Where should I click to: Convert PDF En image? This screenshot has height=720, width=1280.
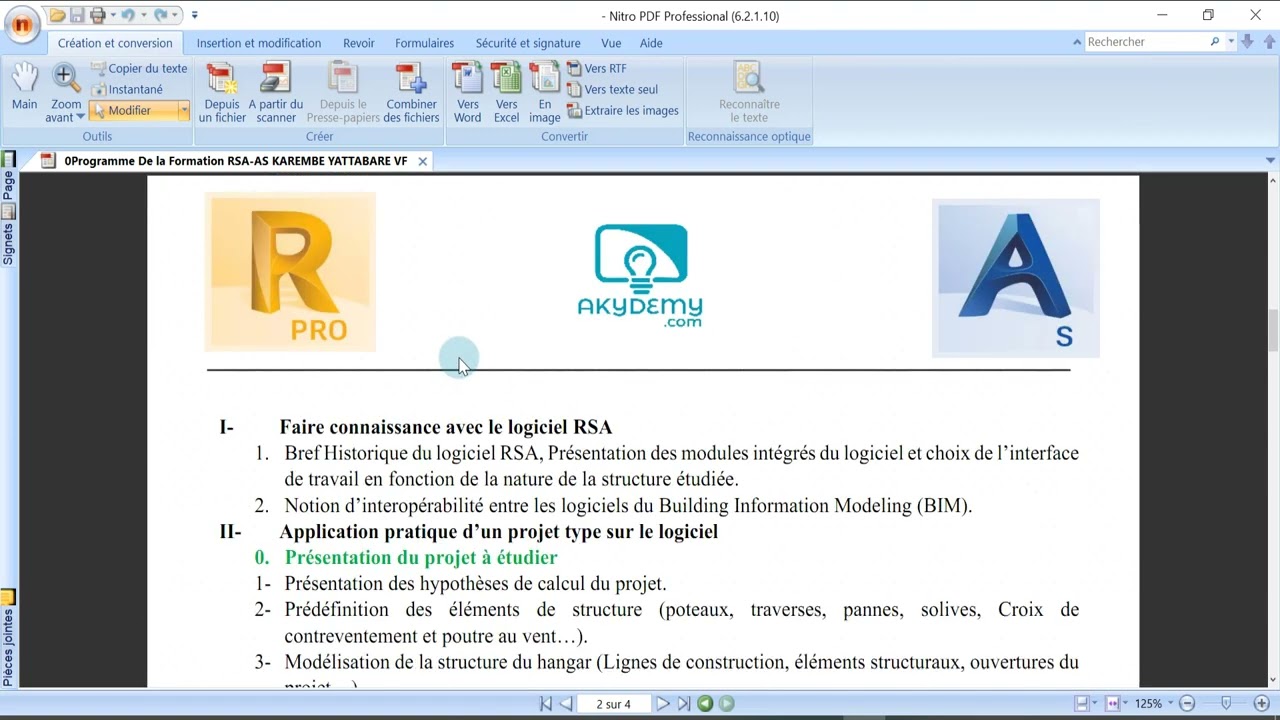click(544, 93)
